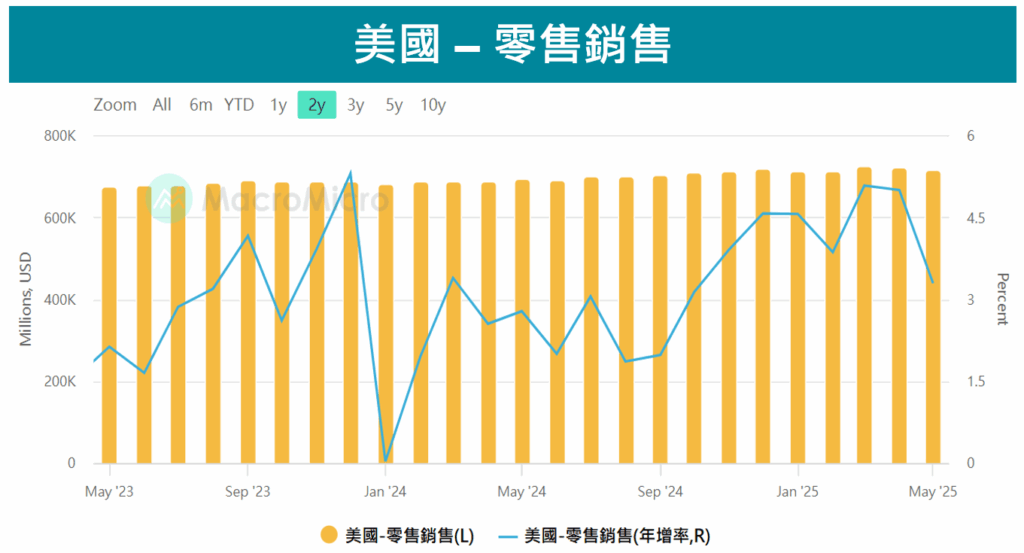Click the 800K left axis label
The width and height of the screenshot is (1024, 553).
pos(60,136)
